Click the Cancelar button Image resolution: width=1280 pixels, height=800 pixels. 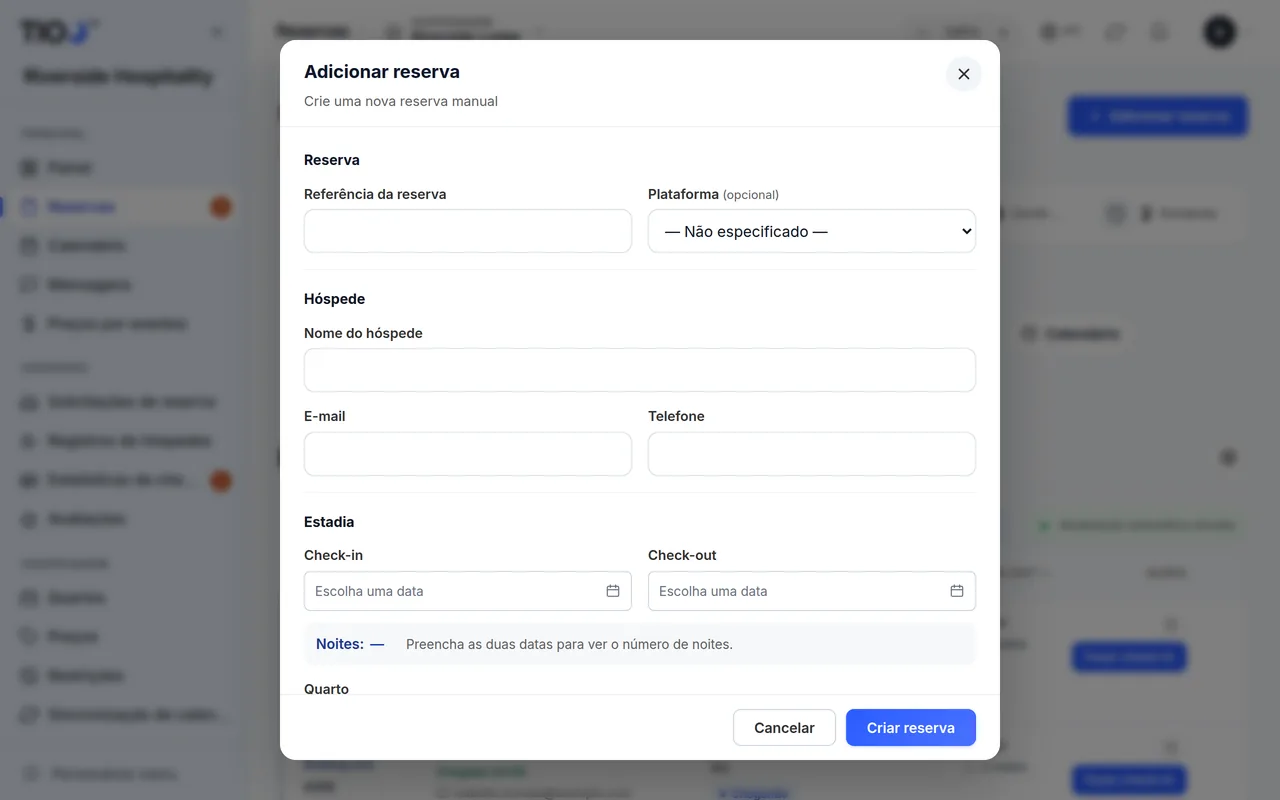(x=784, y=728)
